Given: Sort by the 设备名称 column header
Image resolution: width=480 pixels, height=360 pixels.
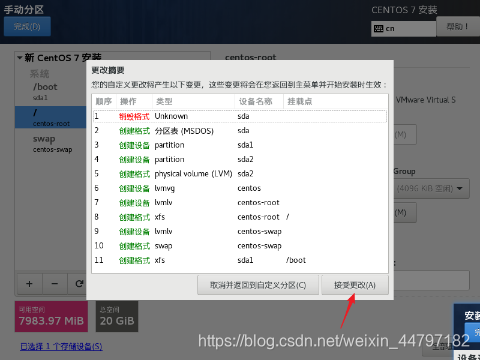Looking at the screenshot, I should pos(259,101).
